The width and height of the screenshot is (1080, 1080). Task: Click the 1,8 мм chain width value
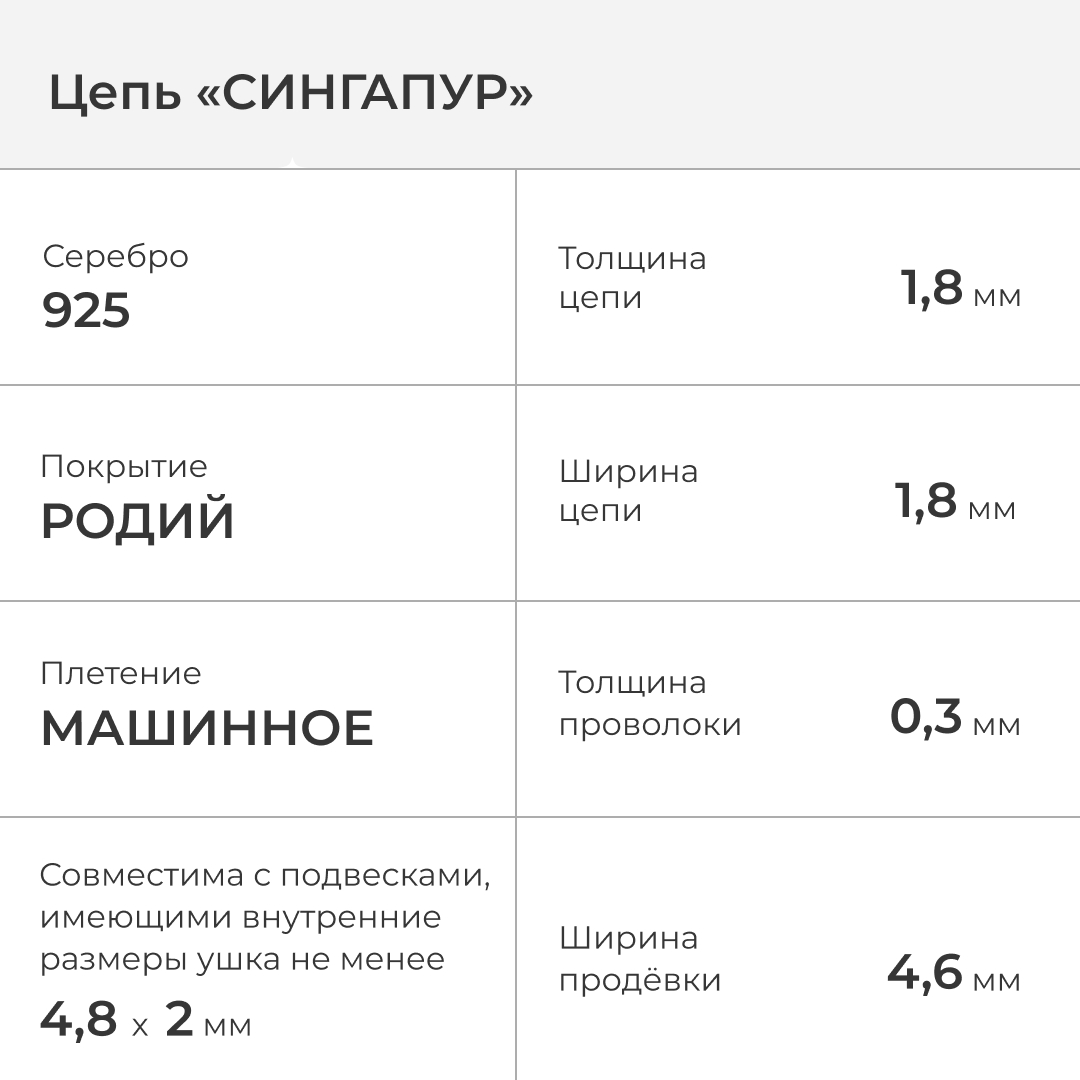coord(955,502)
